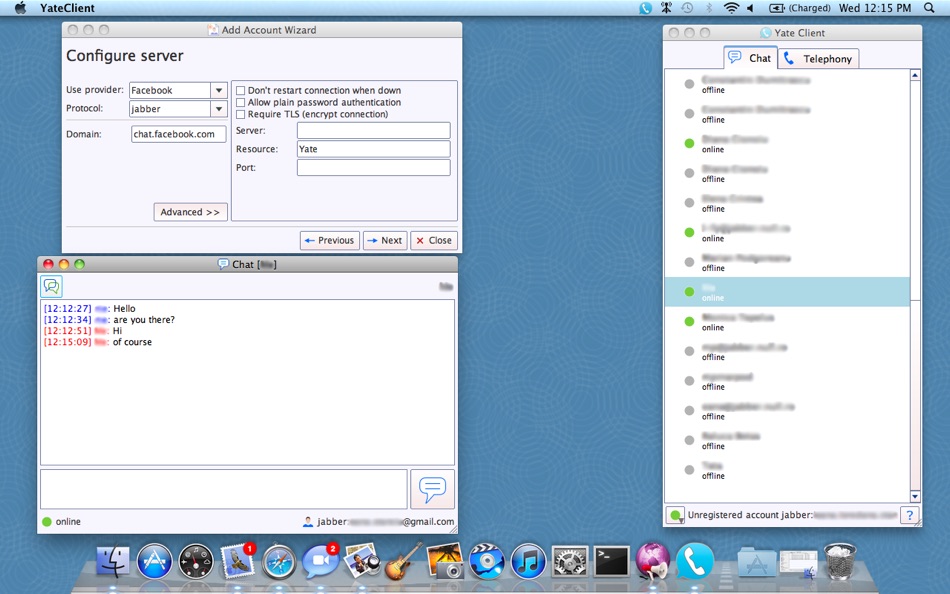The image size is (950, 594).
Task: Click the Resource field containing Yate
Action: (374, 149)
